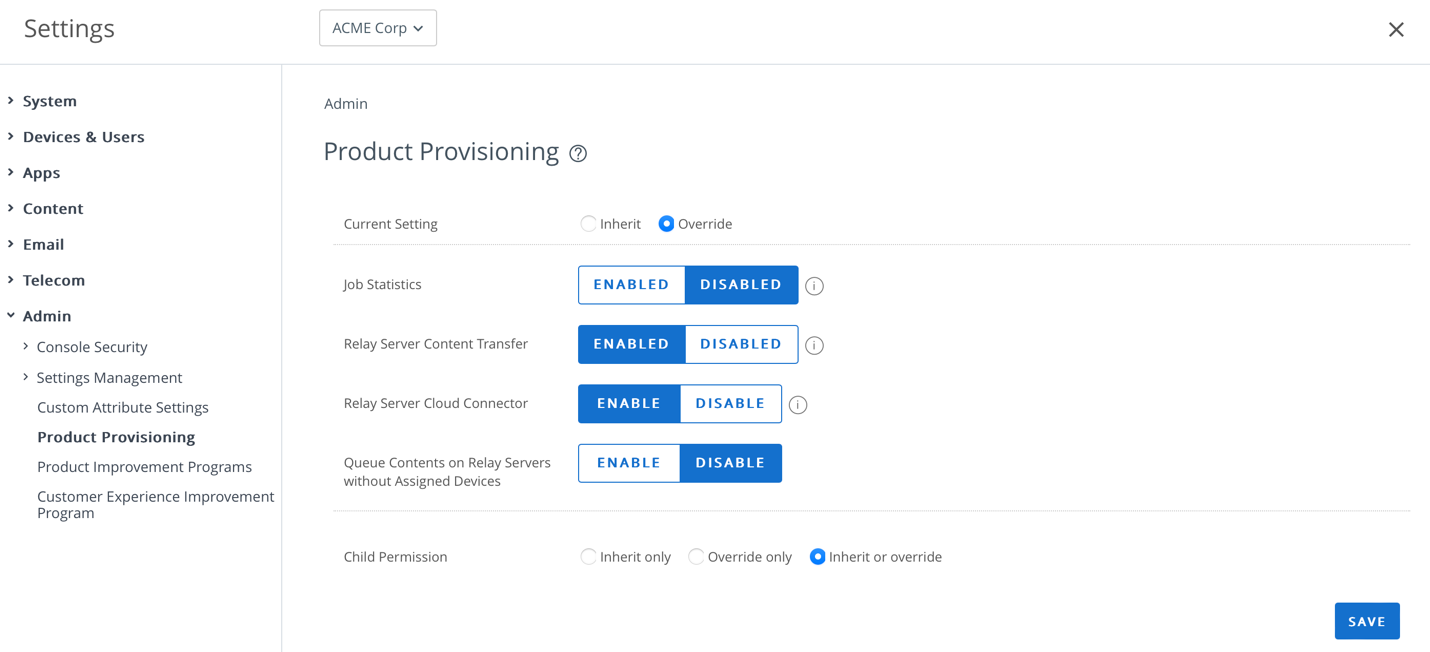Set Job Statistics to Enabled

pos(631,285)
